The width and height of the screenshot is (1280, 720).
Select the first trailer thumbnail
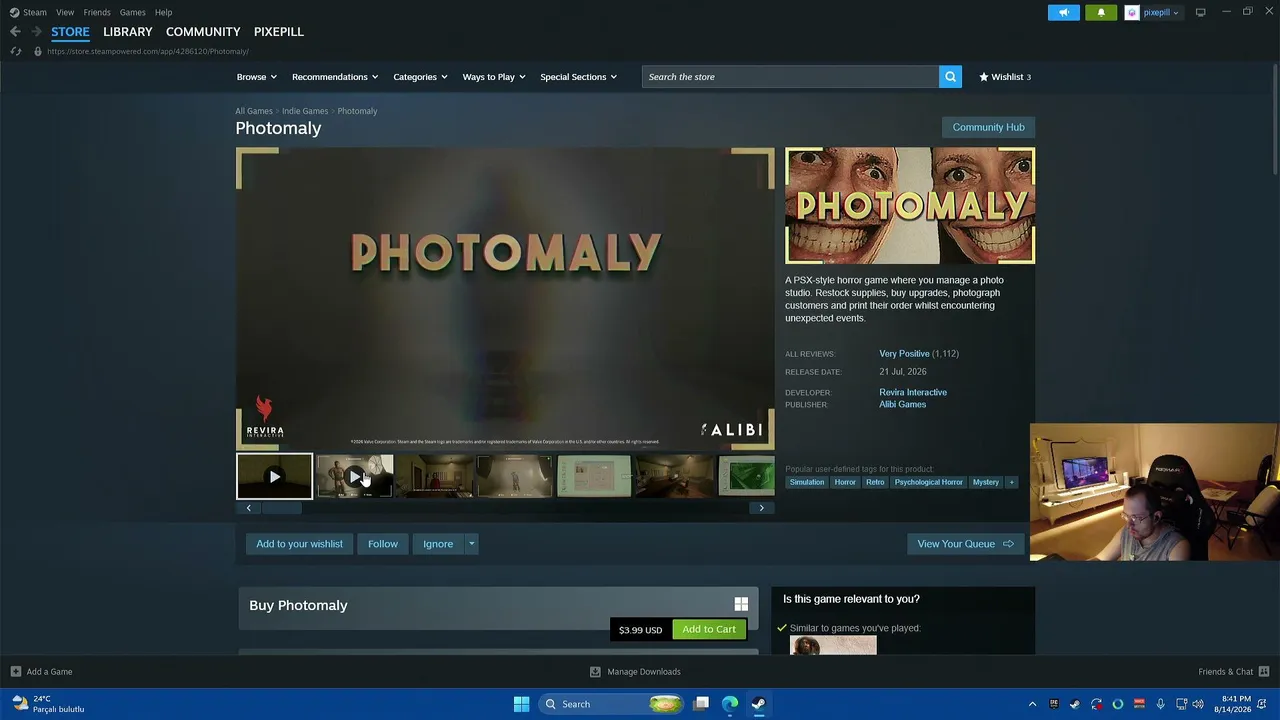click(x=274, y=476)
